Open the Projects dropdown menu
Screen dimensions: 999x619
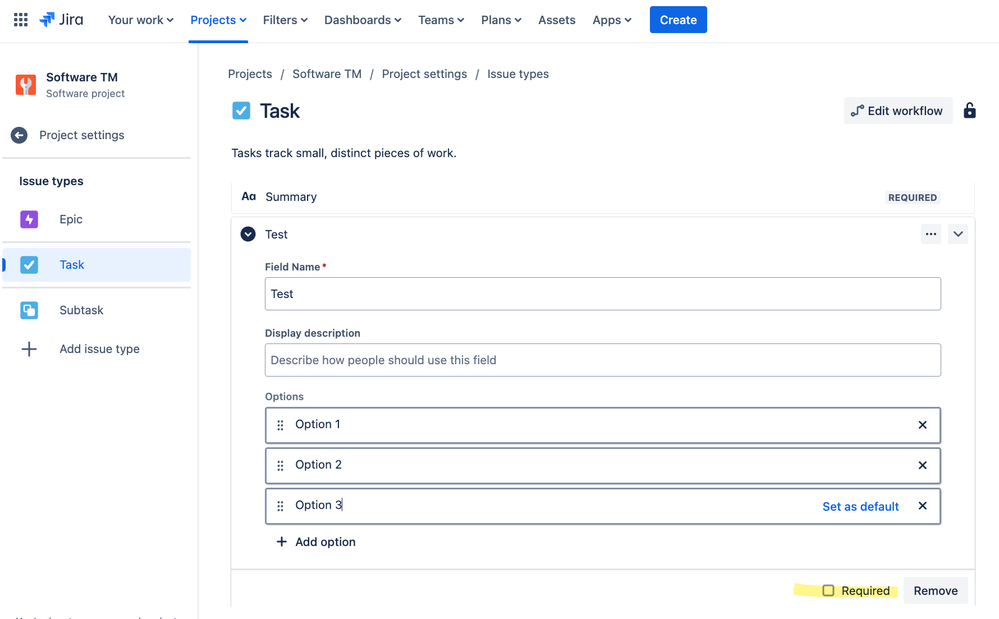(219, 20)
